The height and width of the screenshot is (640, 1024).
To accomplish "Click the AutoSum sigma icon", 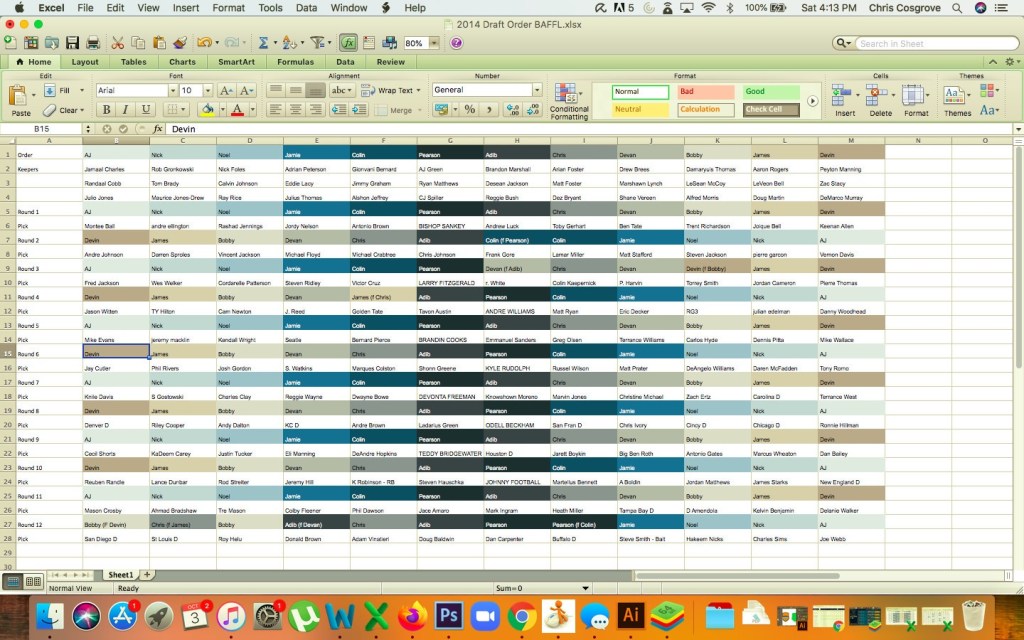I will point(264,43).
